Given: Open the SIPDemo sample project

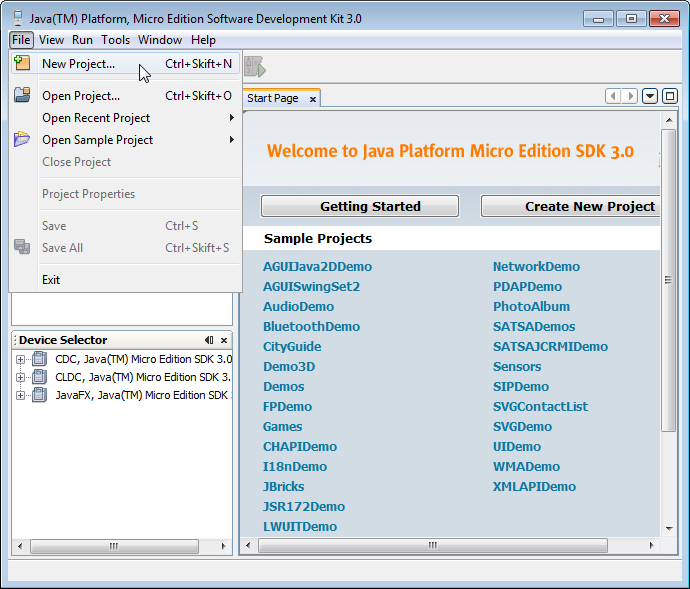Looking at the screenshot, I should pos(521,387).
